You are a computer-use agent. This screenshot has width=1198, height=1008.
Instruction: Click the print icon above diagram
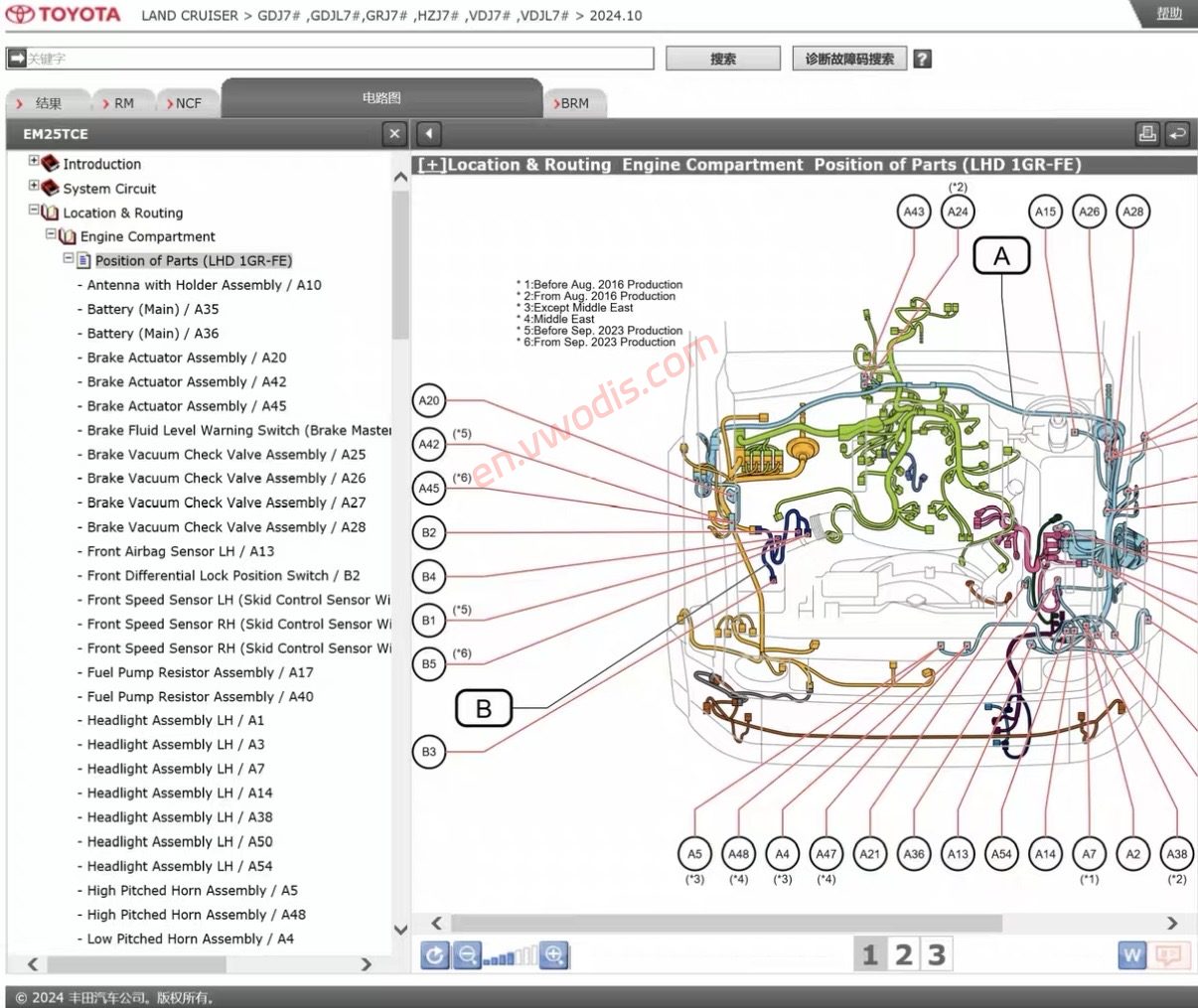click(x=1147, y=133)
